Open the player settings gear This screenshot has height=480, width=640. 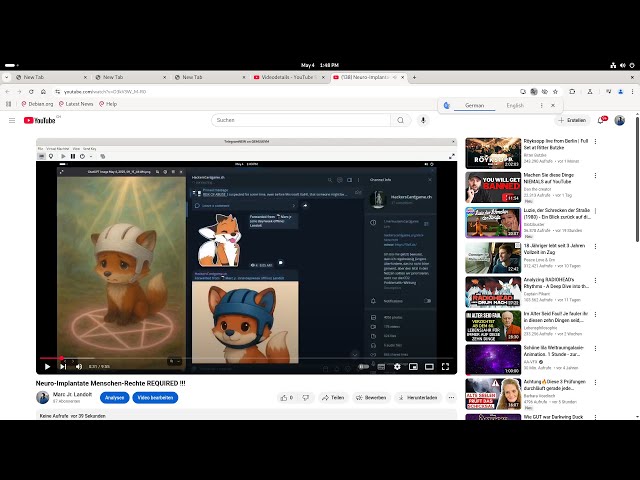pos(397,367)
